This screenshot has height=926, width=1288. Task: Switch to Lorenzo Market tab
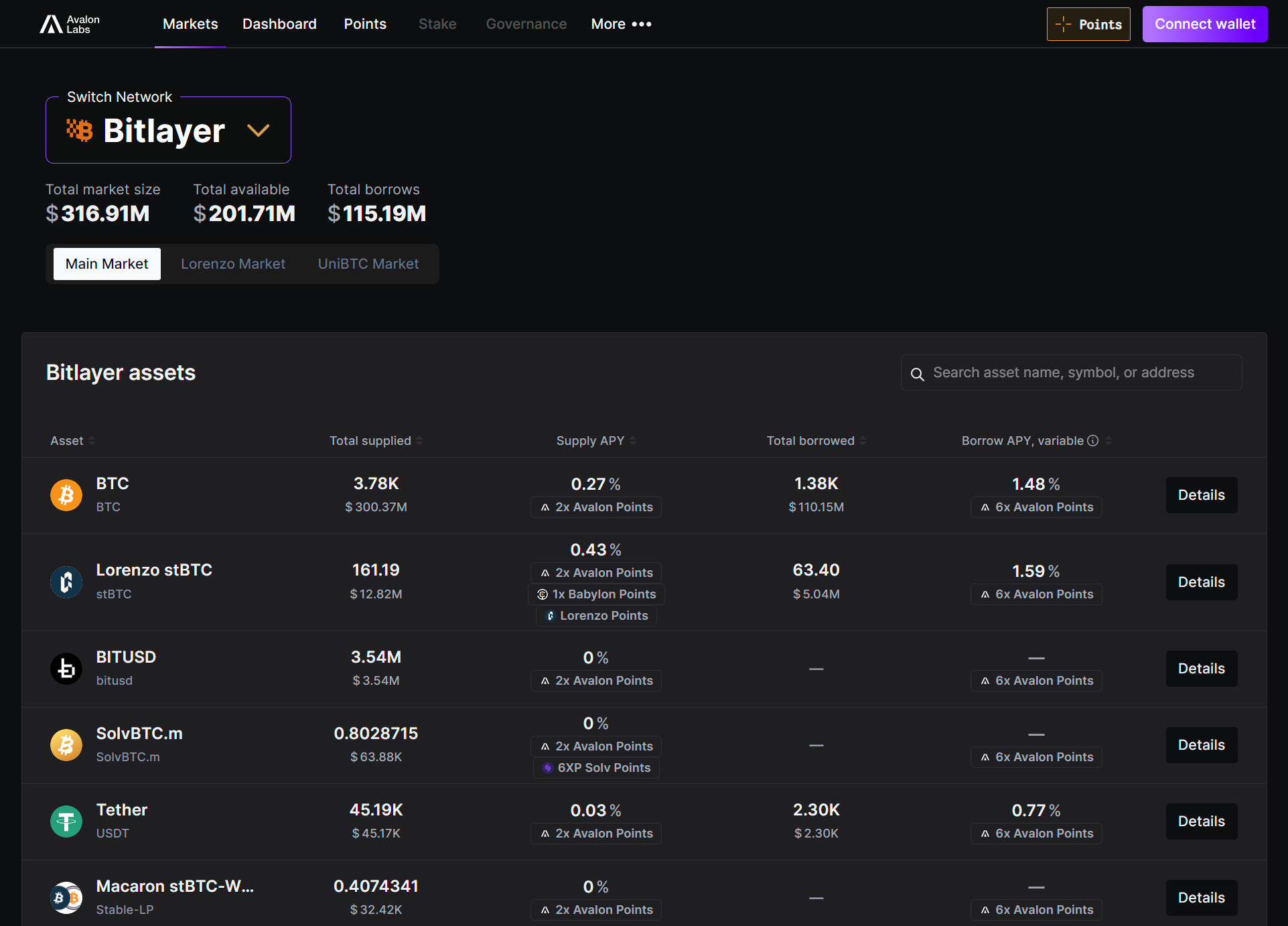[x=233, y=264]
